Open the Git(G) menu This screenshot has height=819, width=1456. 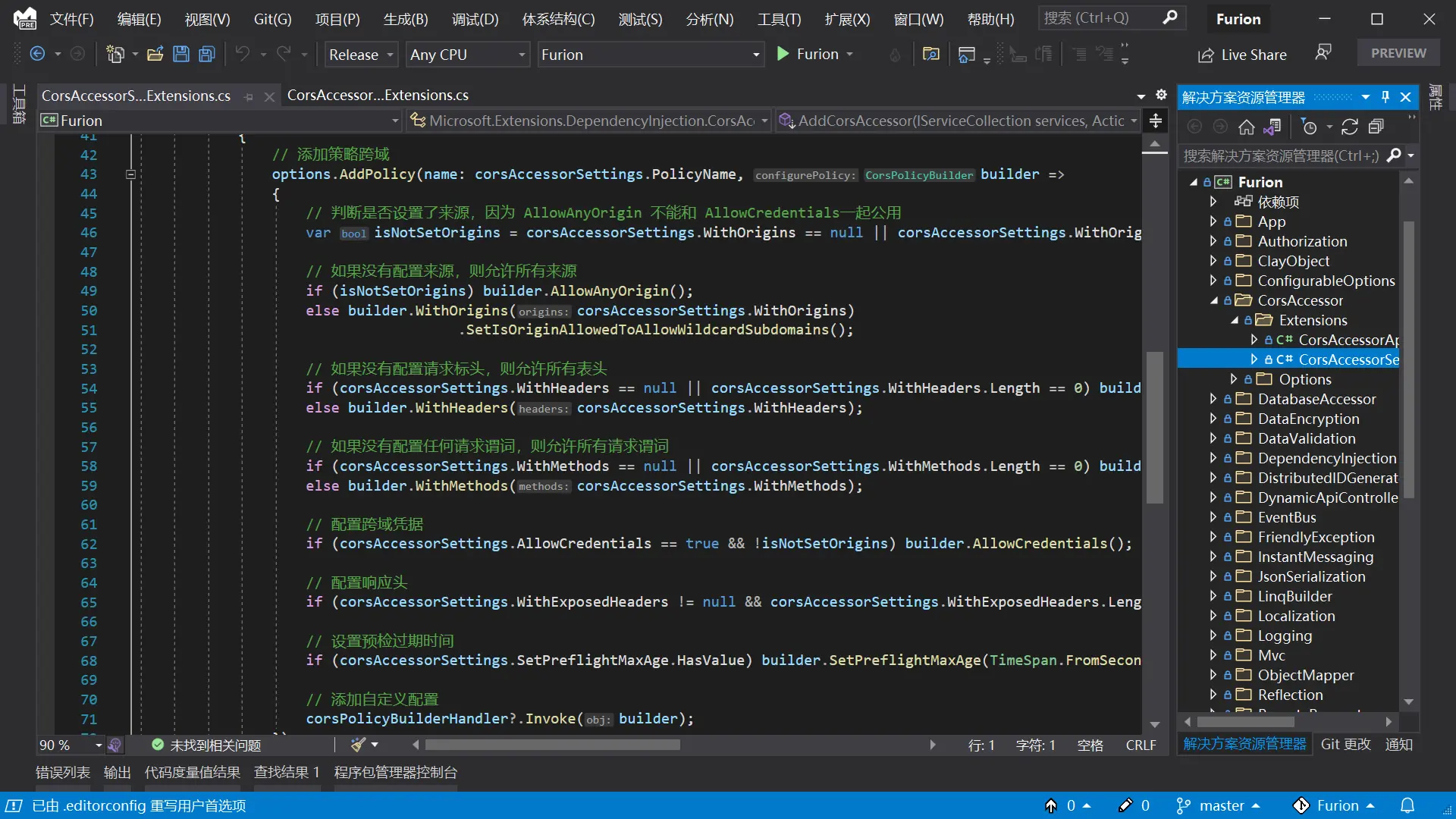coord(272,19)
